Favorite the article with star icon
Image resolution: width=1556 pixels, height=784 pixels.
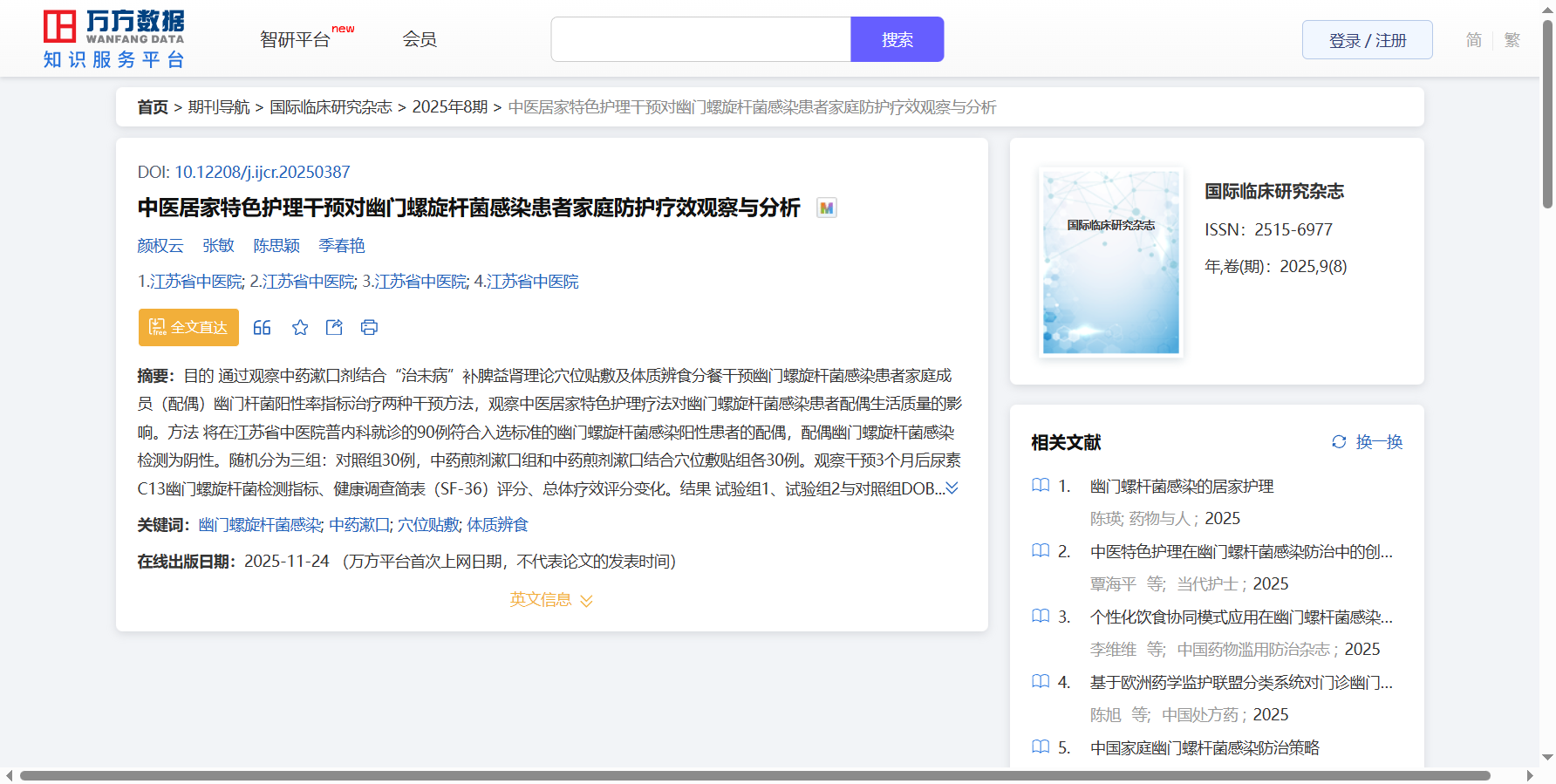pos(300,327)
